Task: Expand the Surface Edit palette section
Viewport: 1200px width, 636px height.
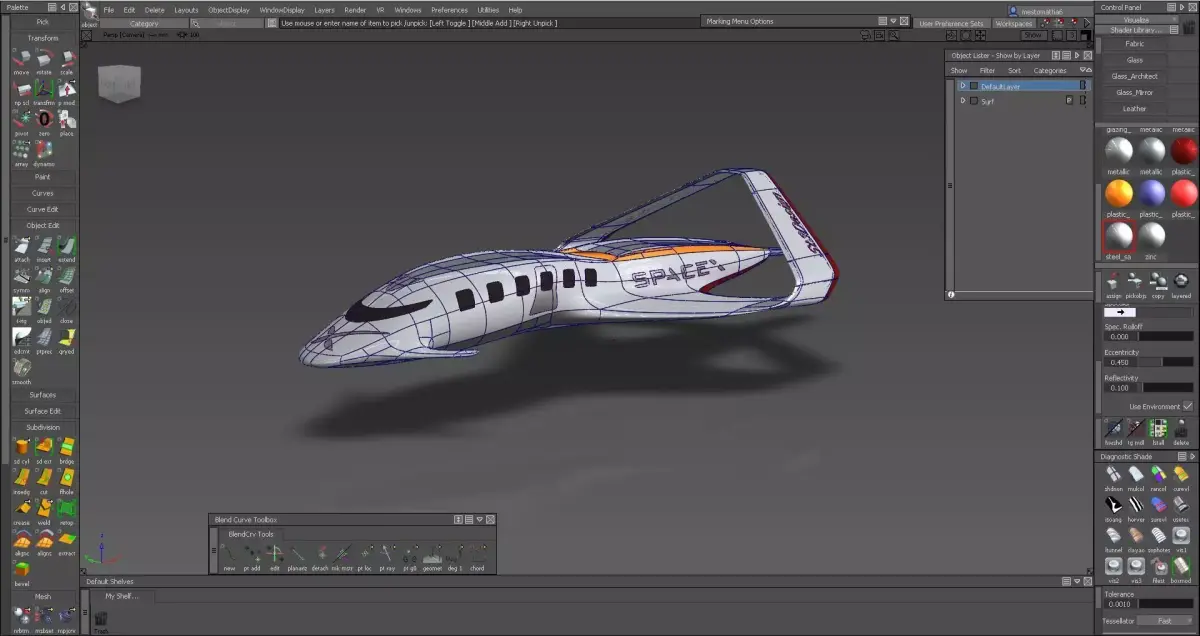Action: tap(43, 411)
